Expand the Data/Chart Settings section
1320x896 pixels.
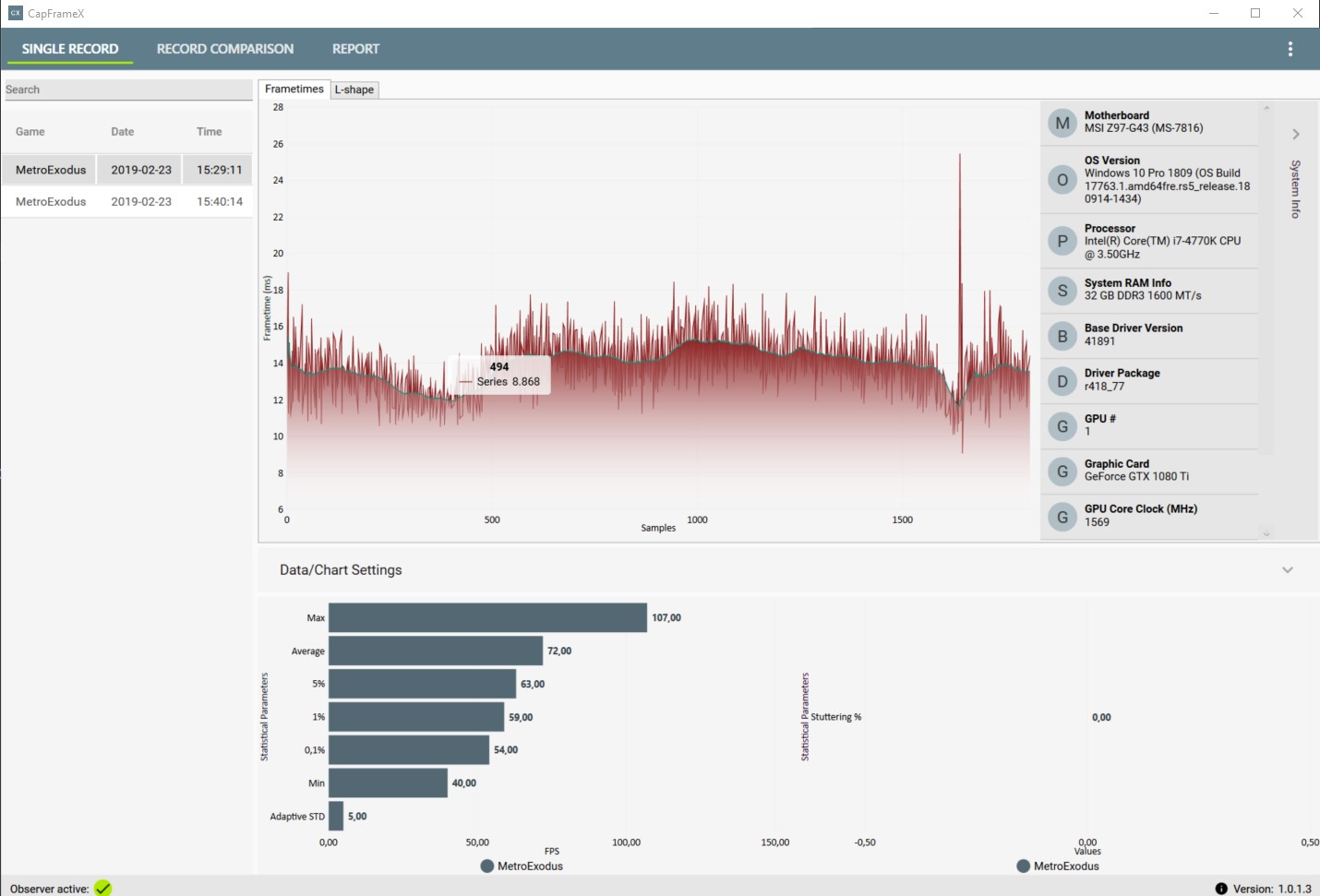tap(1287, 570)
